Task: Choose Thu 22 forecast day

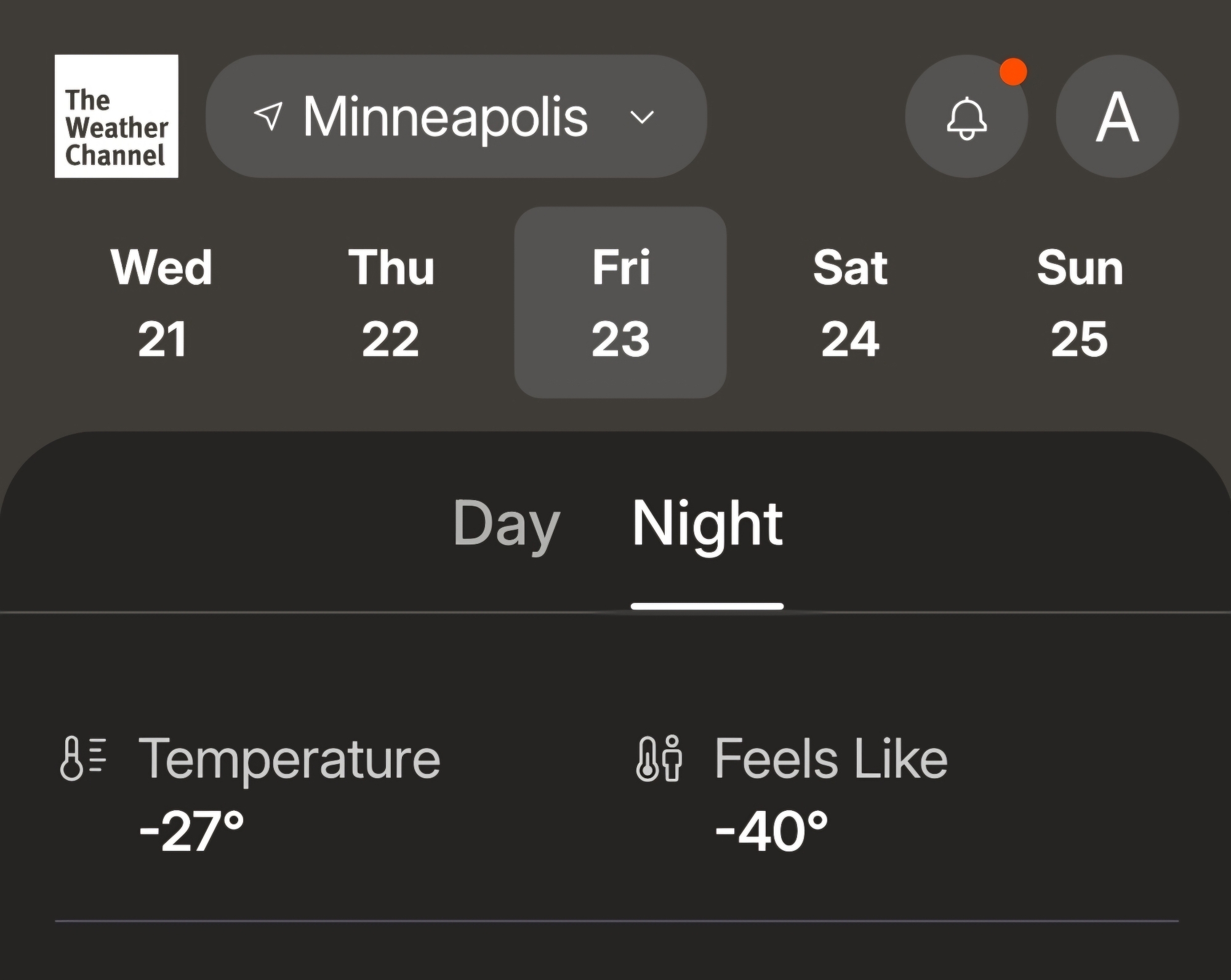Action: [x=391, y=303]
